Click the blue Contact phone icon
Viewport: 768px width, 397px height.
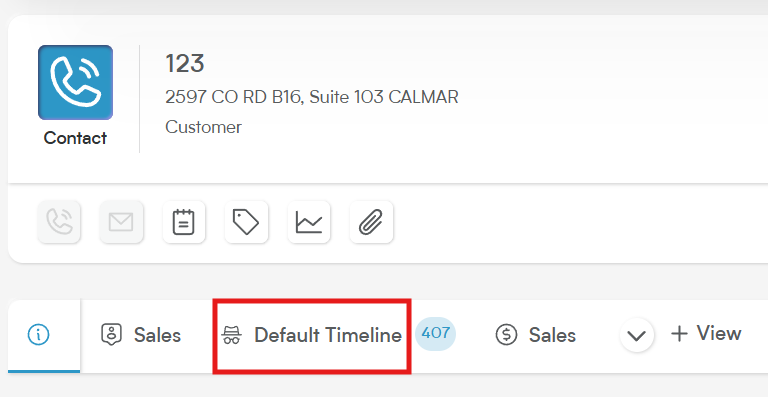pos(75,82)
